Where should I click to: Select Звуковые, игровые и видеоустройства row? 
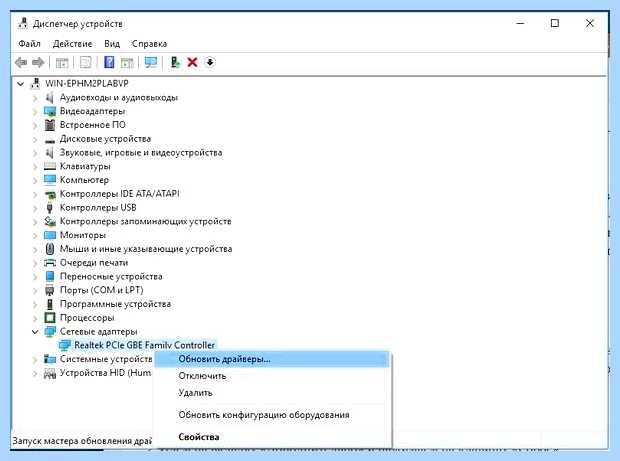tap(141, 153)
